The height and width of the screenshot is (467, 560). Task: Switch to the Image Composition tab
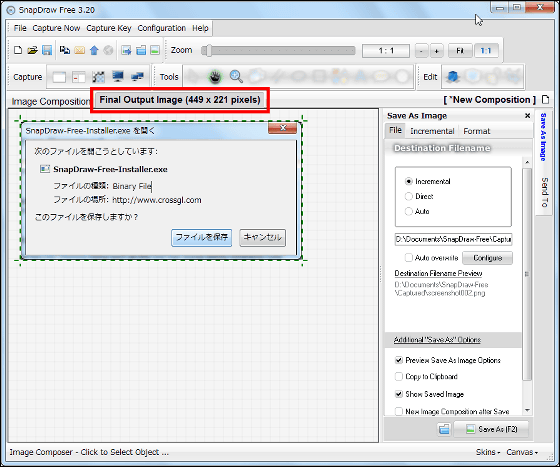51,101
